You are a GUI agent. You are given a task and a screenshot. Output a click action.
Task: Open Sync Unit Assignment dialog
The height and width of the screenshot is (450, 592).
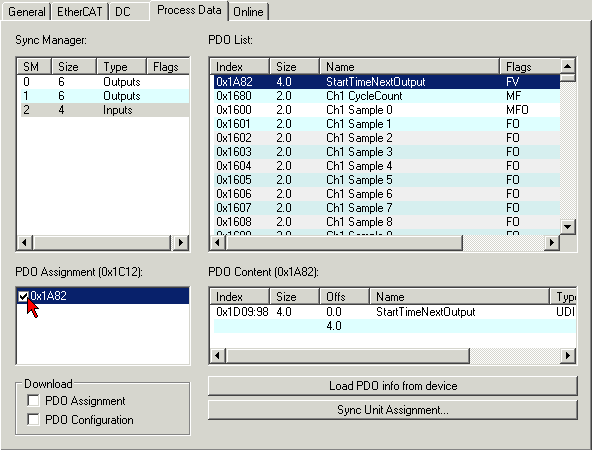pos(393,410)
